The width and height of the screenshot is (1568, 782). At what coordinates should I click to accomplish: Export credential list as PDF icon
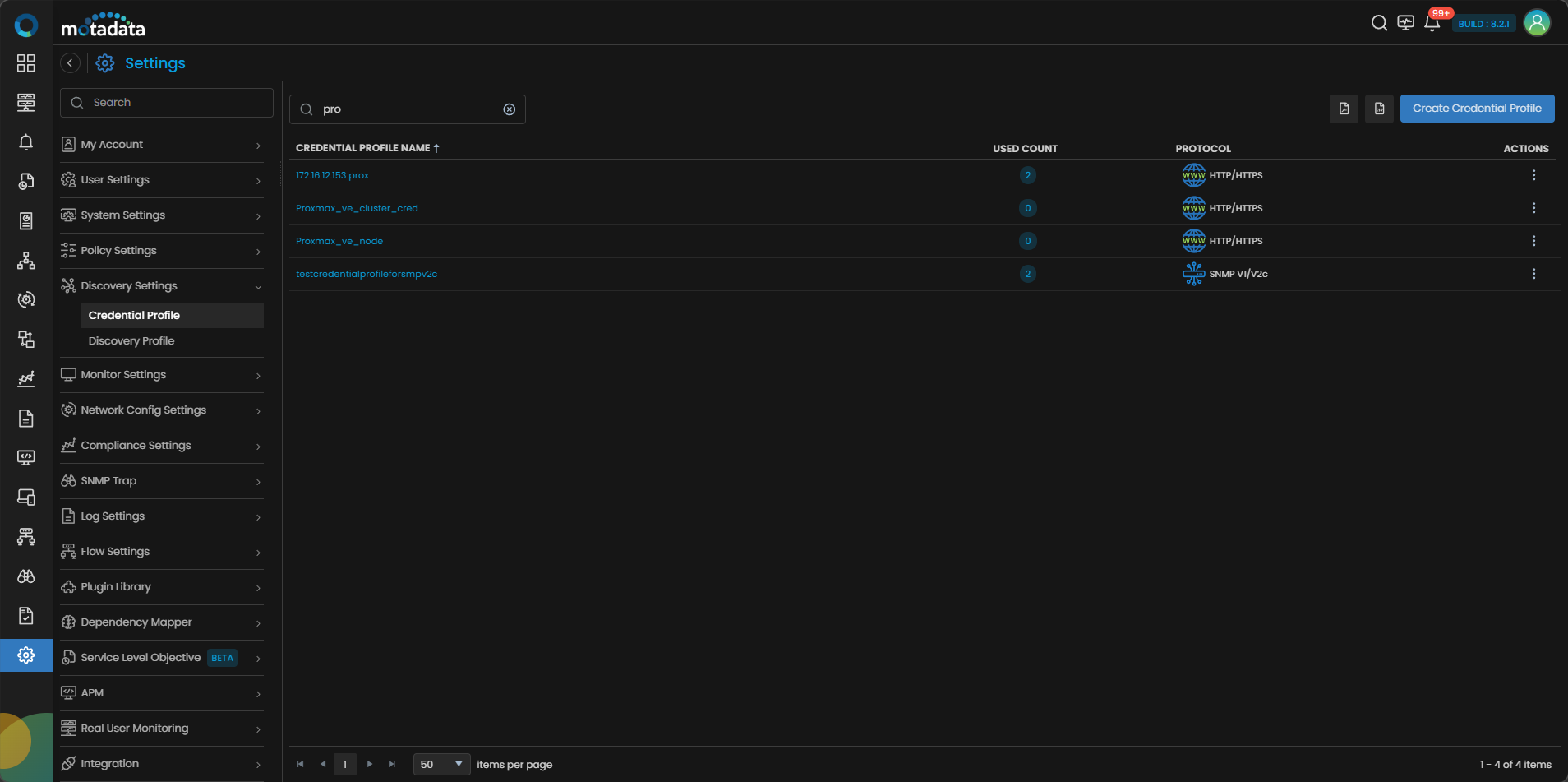point(1344,109)
